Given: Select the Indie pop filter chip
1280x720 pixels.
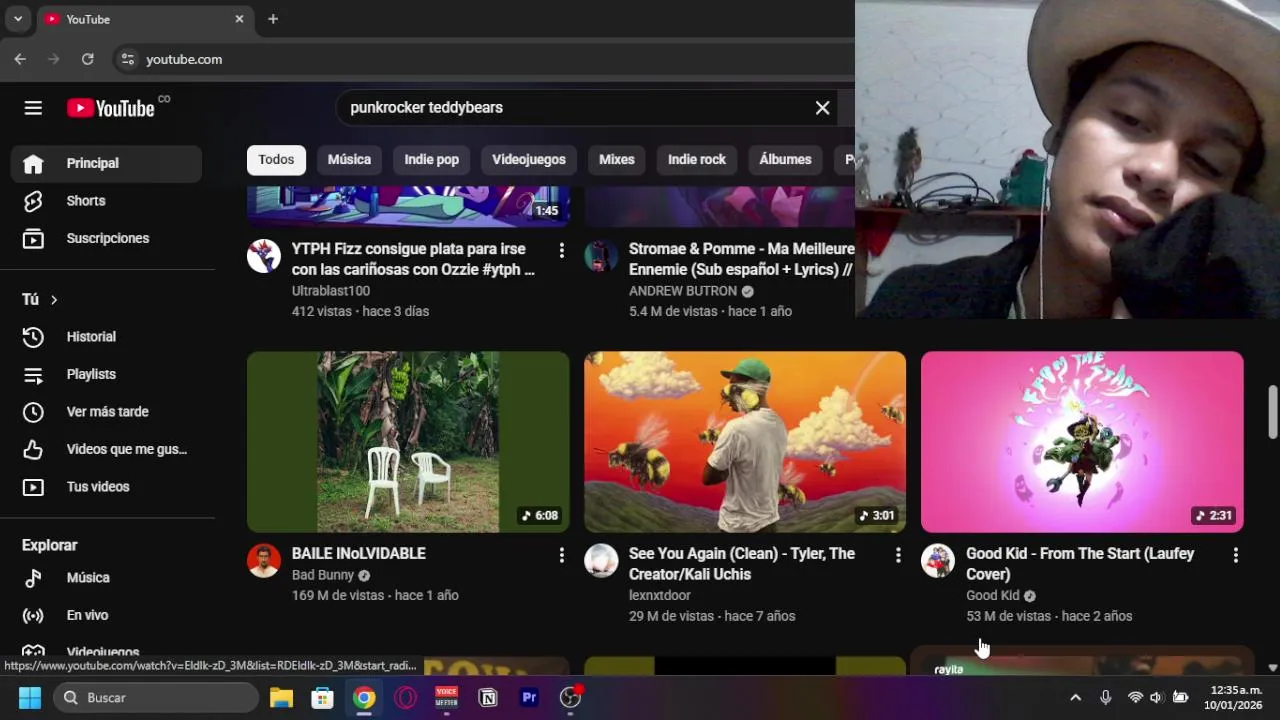Looking at the screenshot, I should (432, 160).
